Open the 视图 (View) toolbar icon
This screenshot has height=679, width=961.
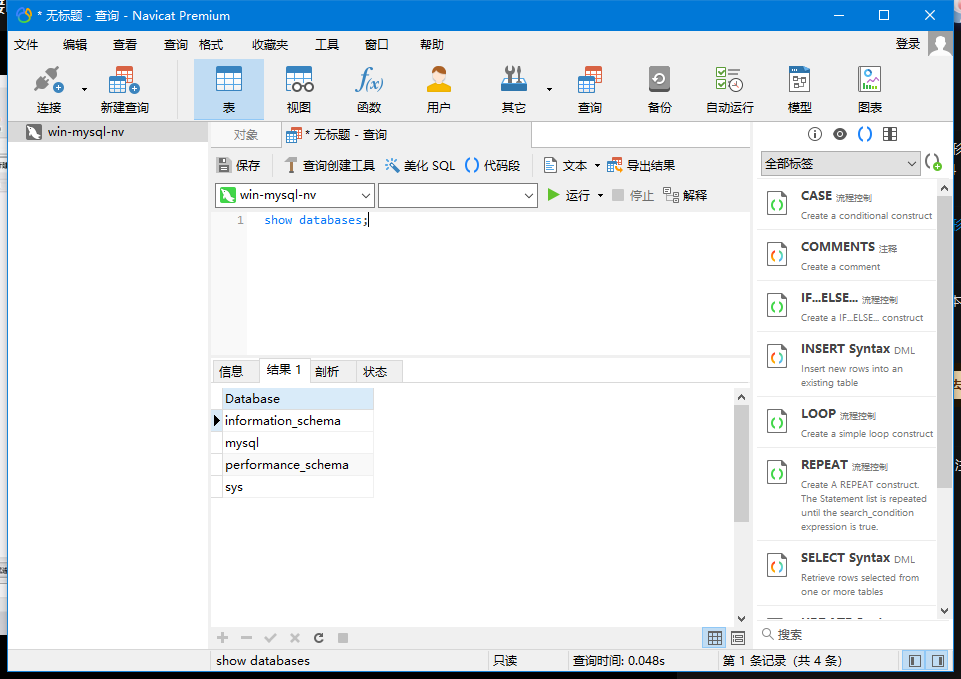(x=299, y=89)
